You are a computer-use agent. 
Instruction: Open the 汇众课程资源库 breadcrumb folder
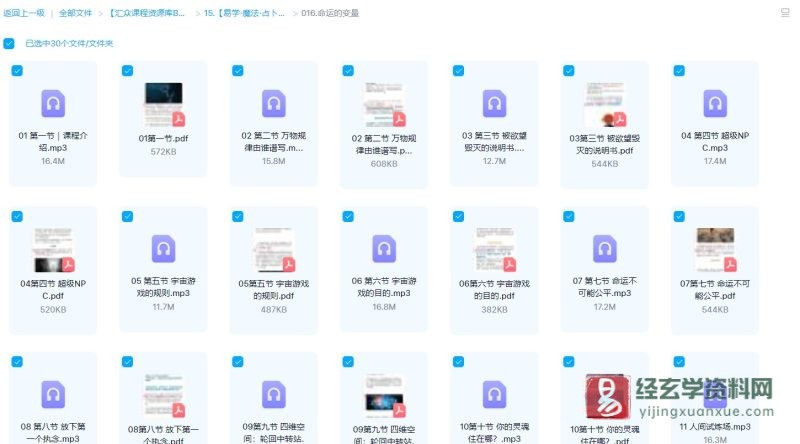pos(147,13)
